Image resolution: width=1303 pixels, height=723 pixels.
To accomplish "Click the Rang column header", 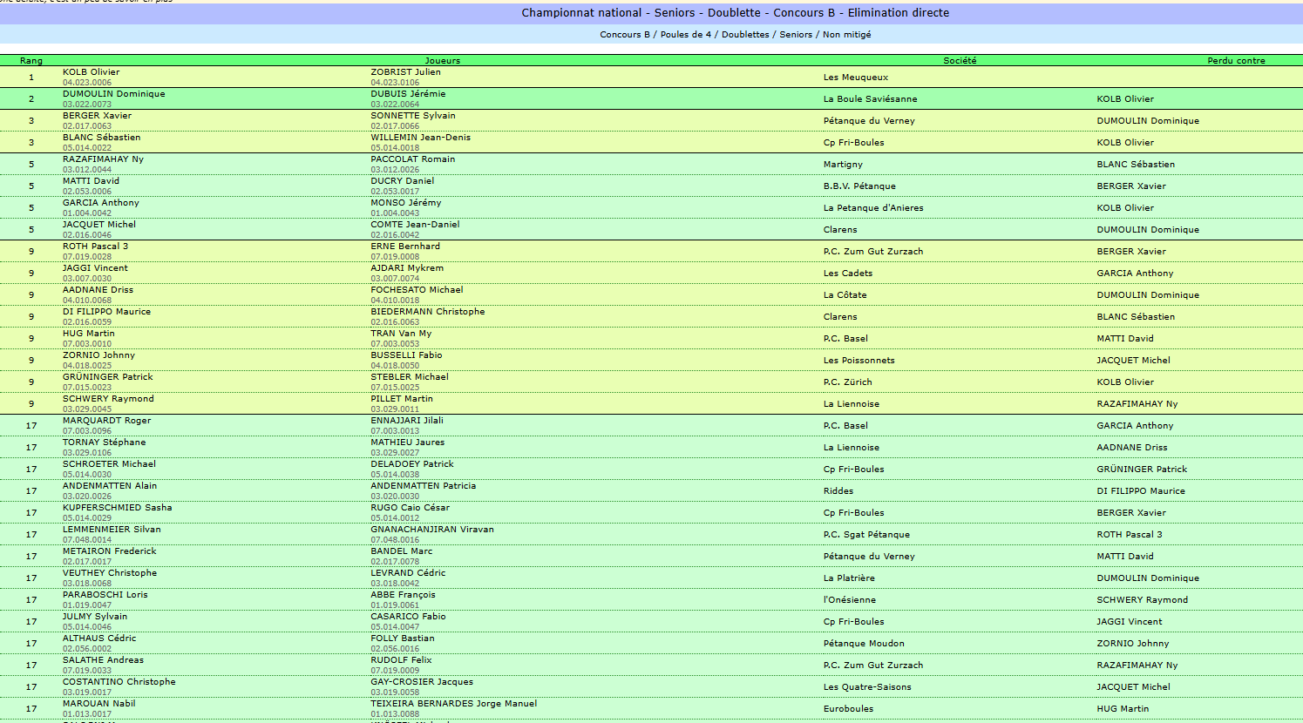I will tap(31, 61).
